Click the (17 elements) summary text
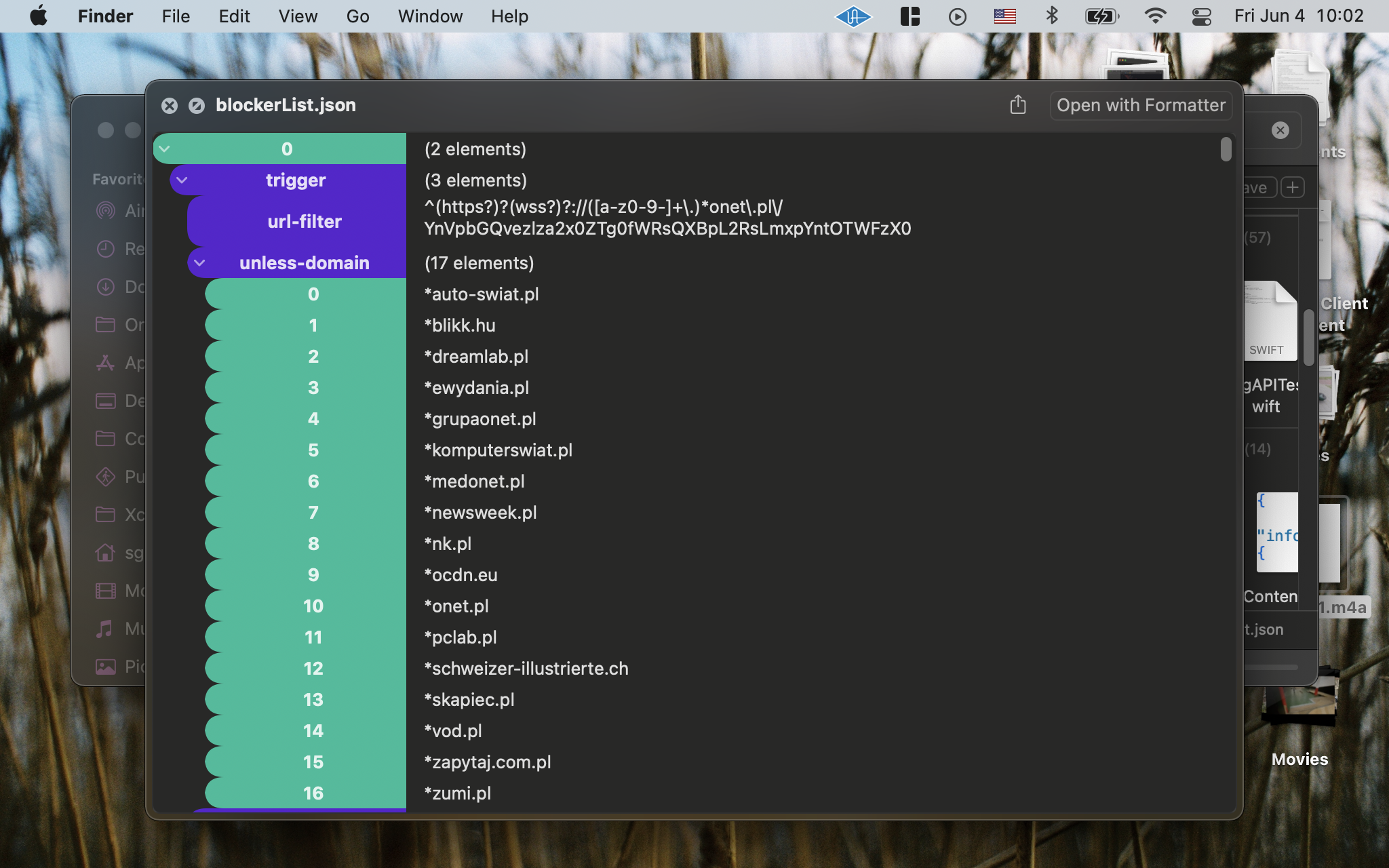 pyautogui.click(x=480, y=263)
